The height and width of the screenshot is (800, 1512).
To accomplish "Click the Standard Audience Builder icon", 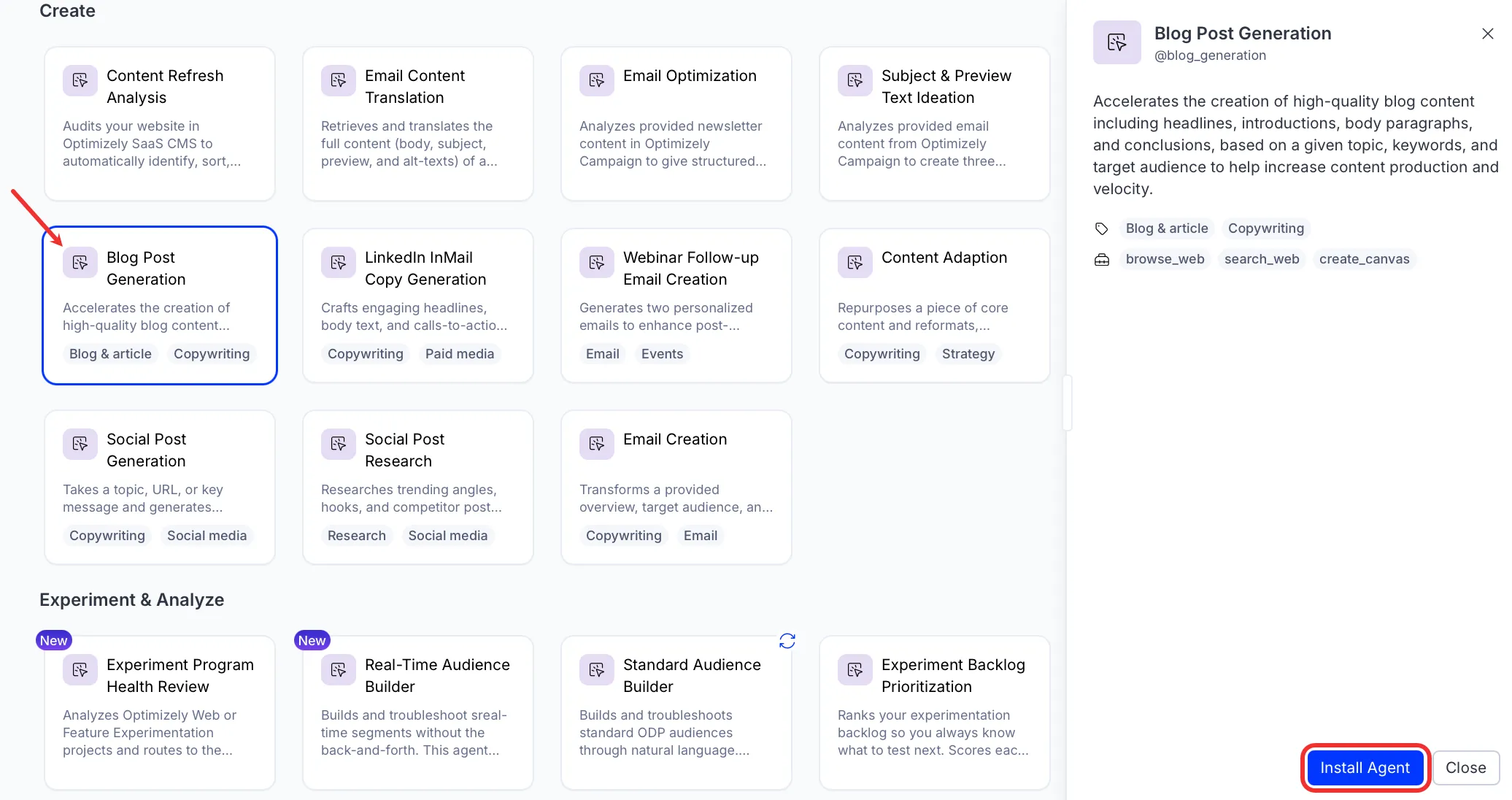I will tap(597, 669).
